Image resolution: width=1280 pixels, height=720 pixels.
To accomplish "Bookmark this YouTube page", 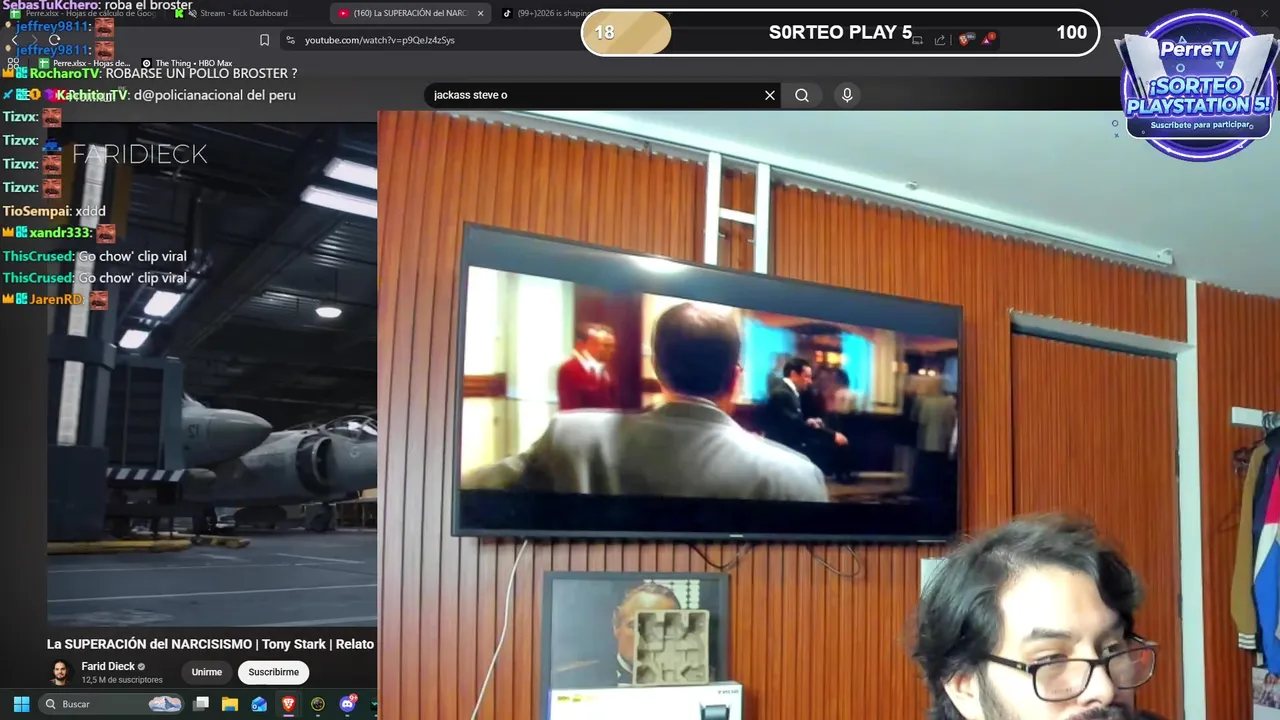I will pyautogui.click(x=264, y=40).
